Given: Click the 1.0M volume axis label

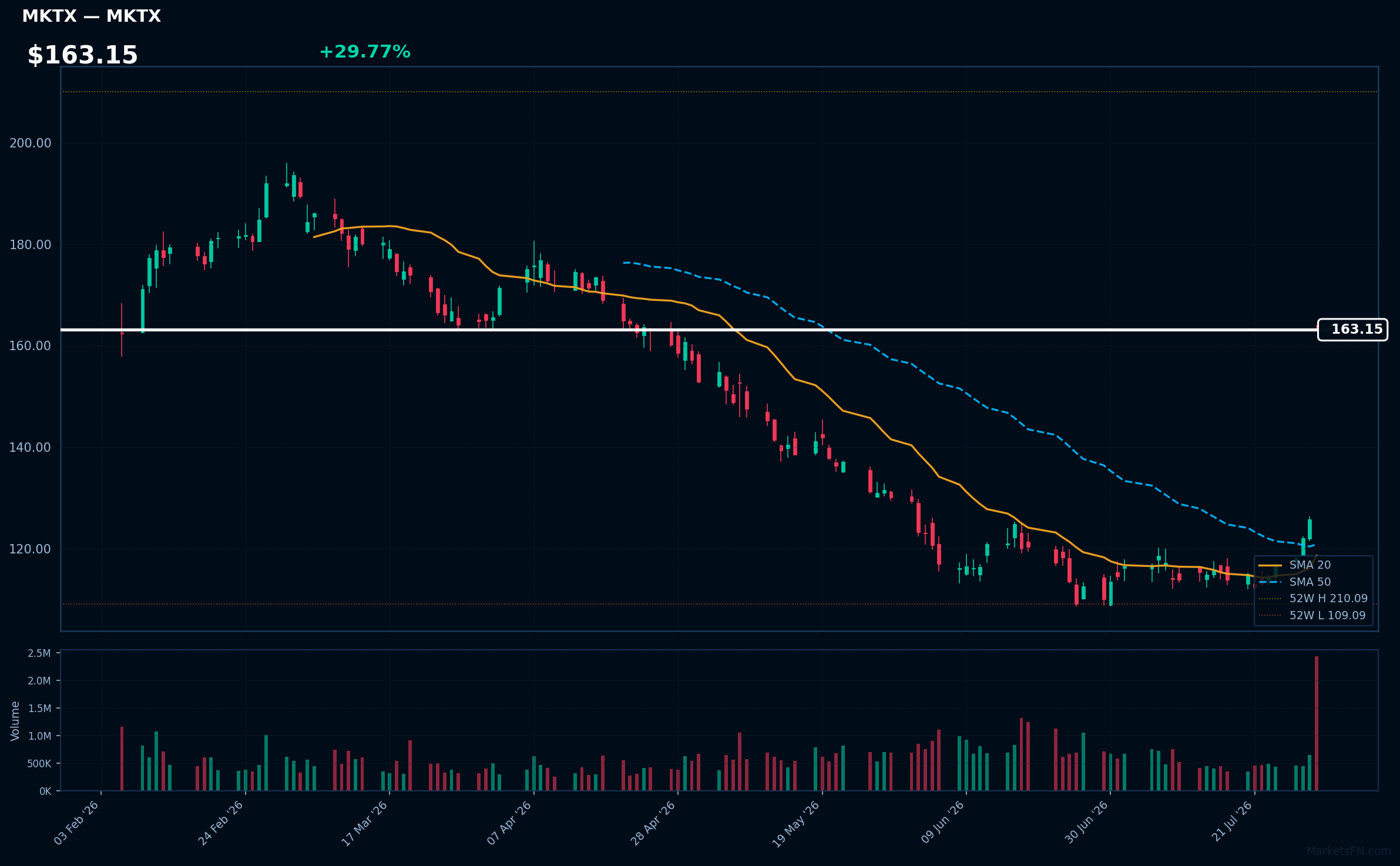Looking at the screenshot, I should click(x=39, y=736).
